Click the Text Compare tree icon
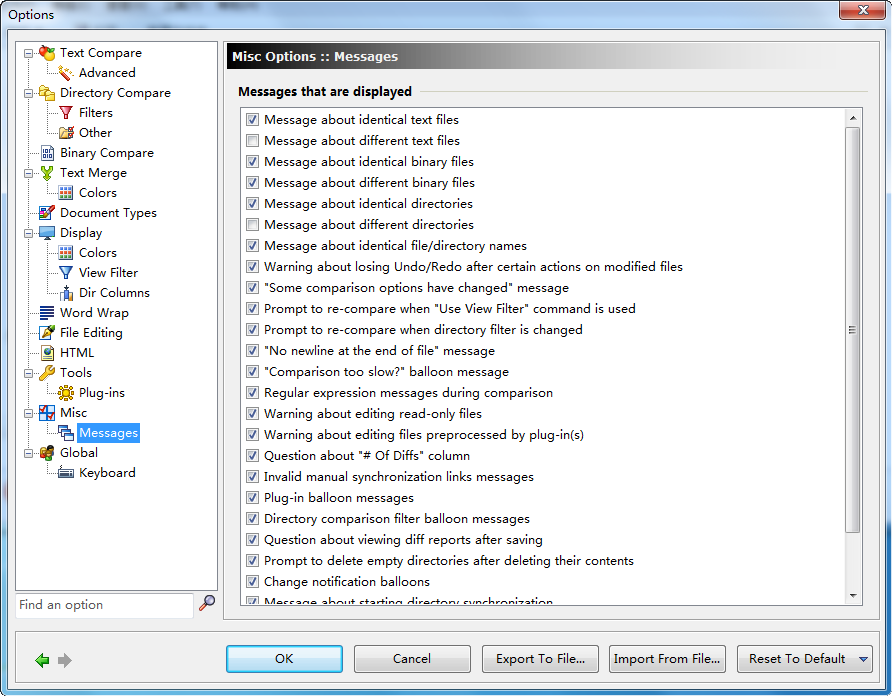 tap(47, 53)
